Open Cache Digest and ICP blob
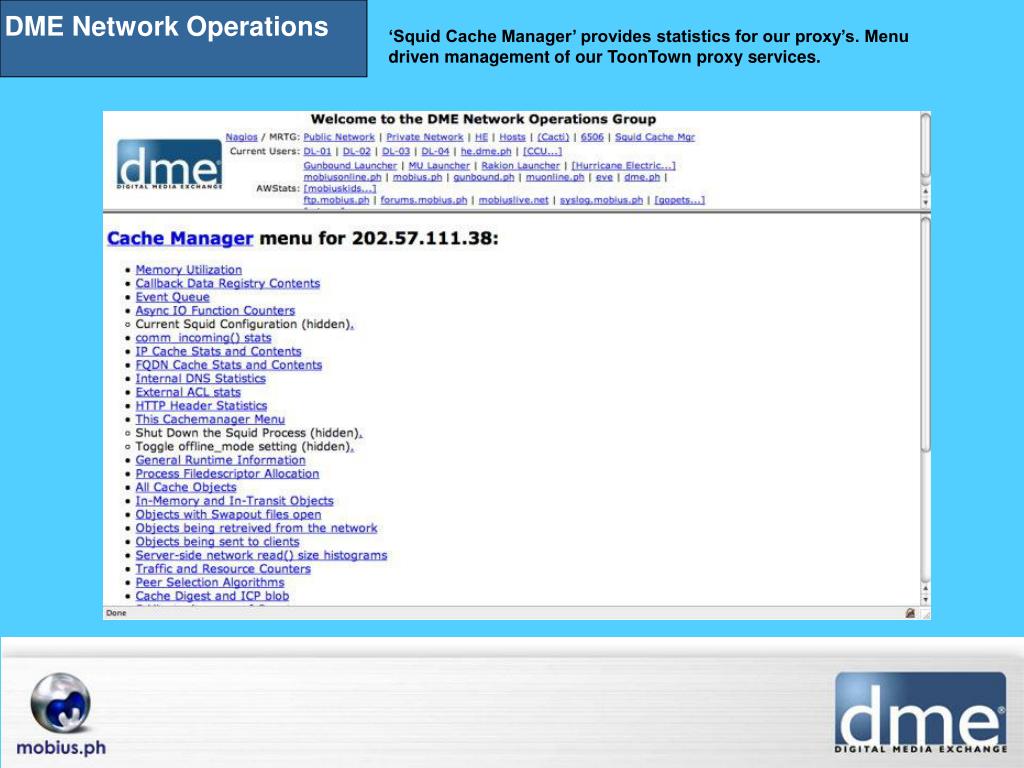 click(212, 596)
